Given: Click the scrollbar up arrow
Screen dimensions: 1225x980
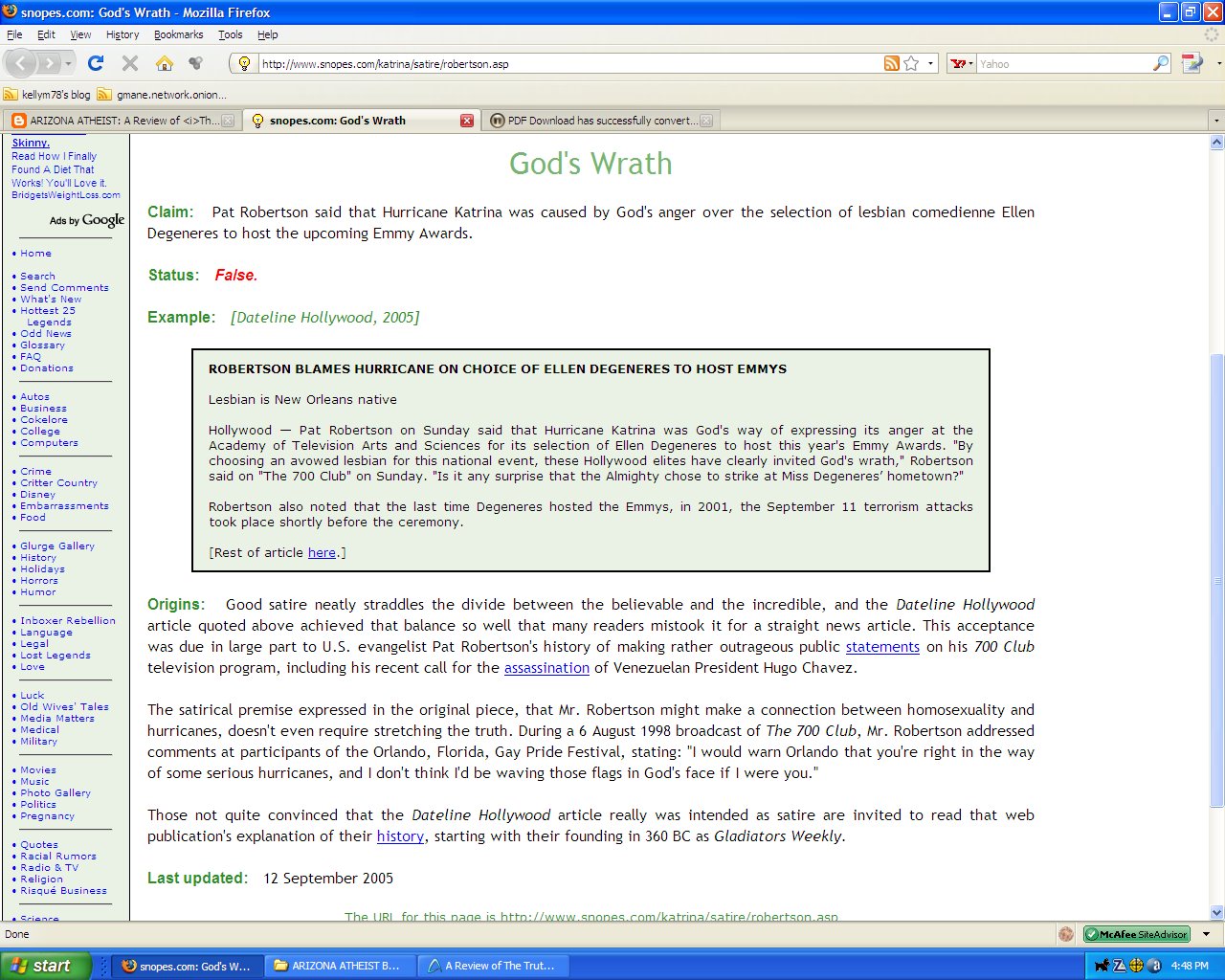Looking at the screenshot, I should coord(1216,143).
